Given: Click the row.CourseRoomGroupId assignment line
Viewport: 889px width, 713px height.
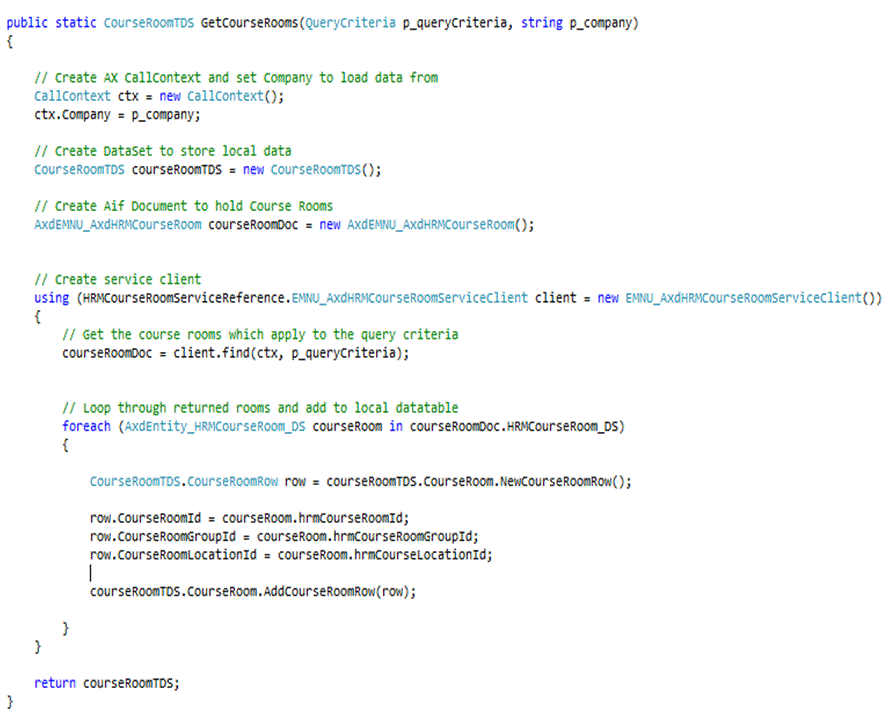Looking at the screenshot, I should [x=284, y=537].
